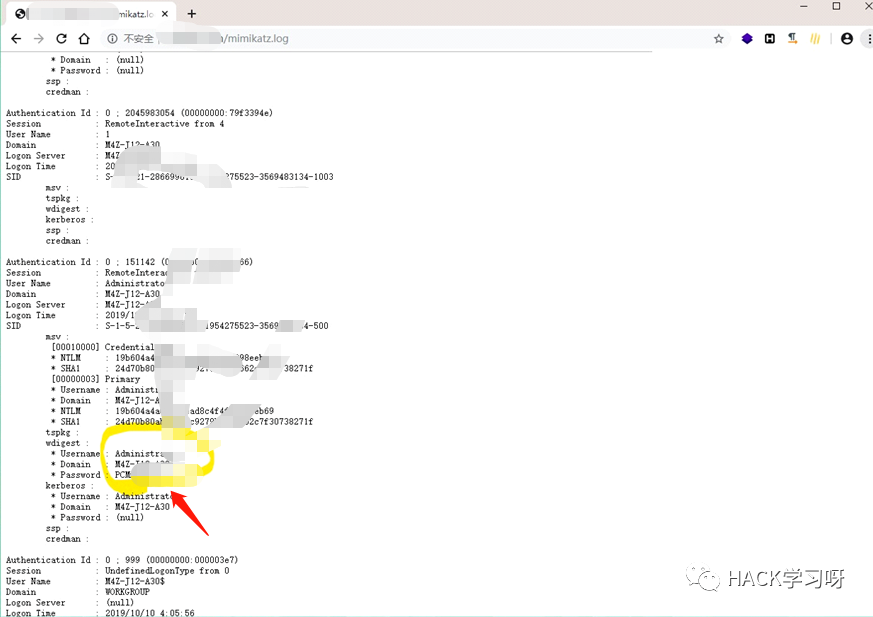873x617 pixels.
Task: Open the Chrome three-dot menu
Action: [869, 38]
